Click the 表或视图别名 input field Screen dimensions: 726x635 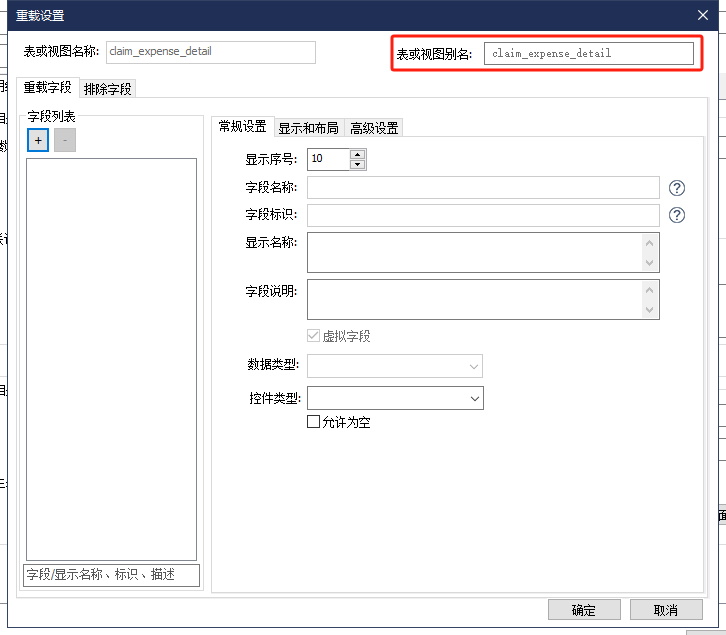pos(588,54)
